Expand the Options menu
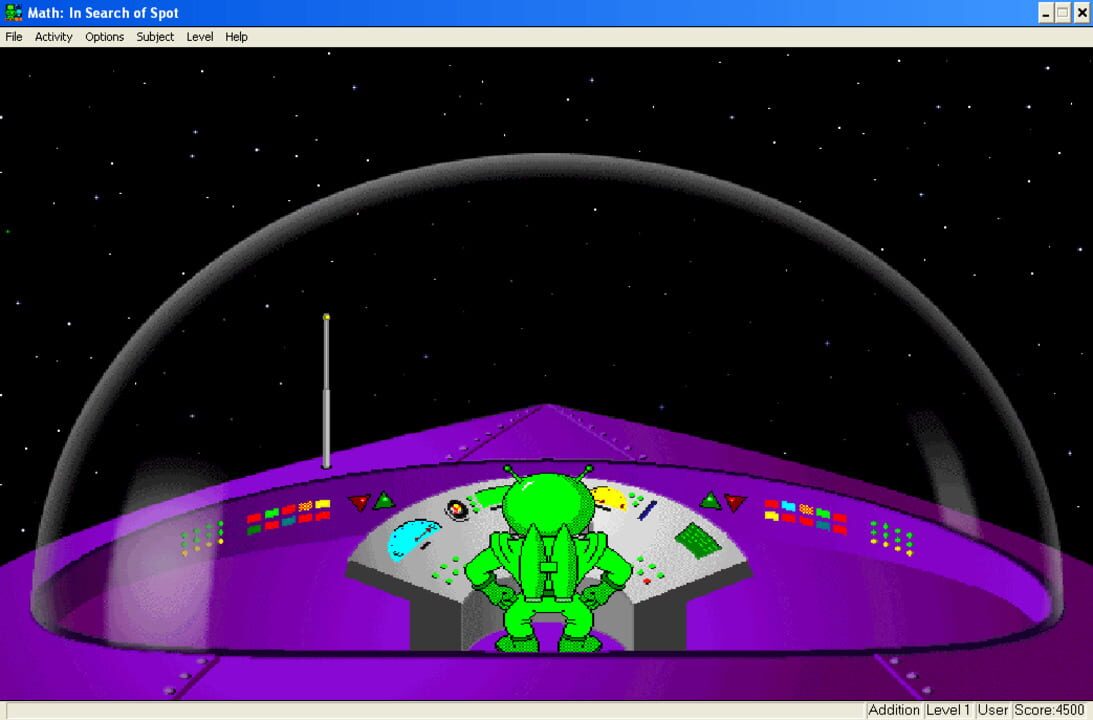This screenshot has height=720, width=1093. 104,37
